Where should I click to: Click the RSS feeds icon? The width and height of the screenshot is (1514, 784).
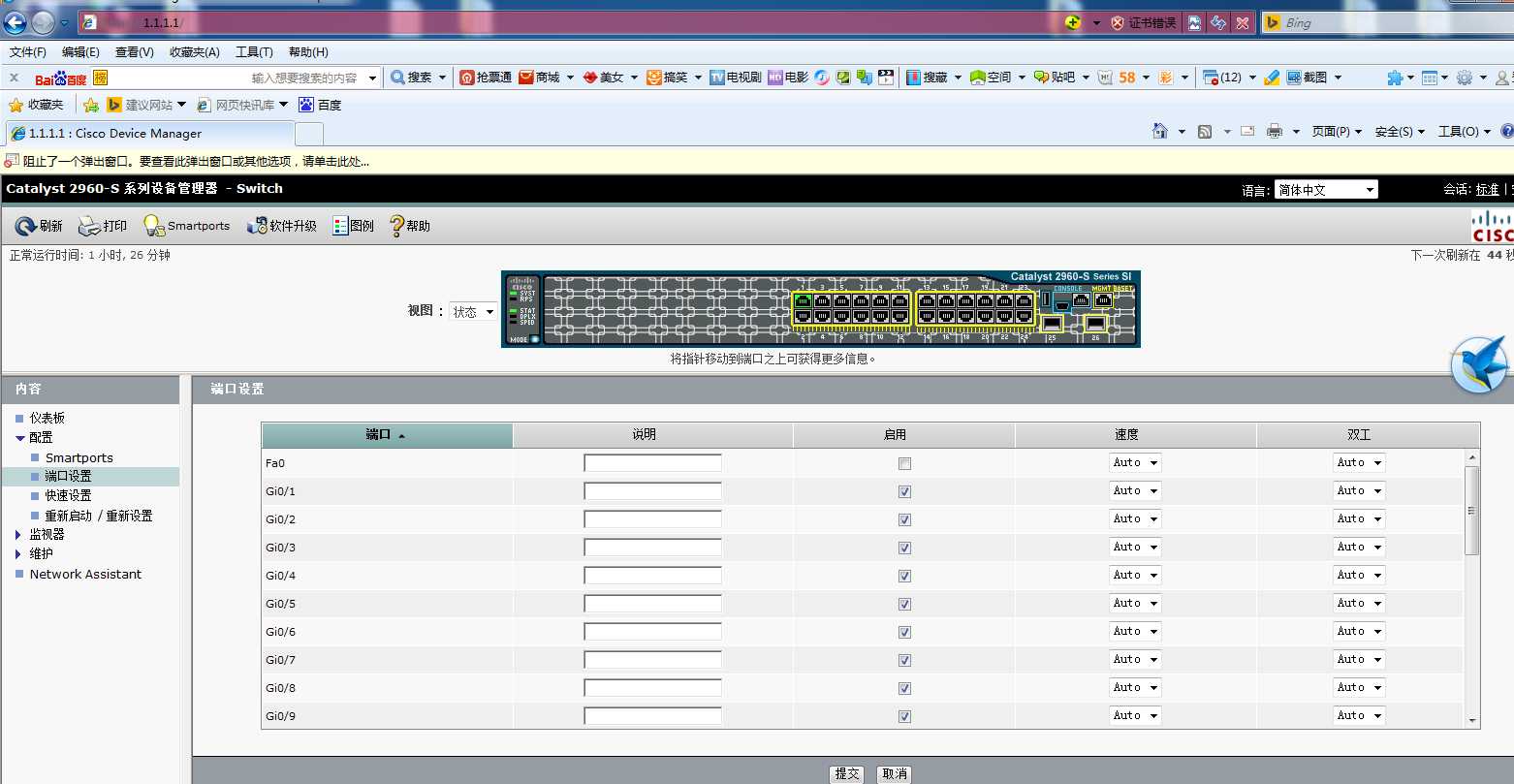click(x=1205, y=131)
